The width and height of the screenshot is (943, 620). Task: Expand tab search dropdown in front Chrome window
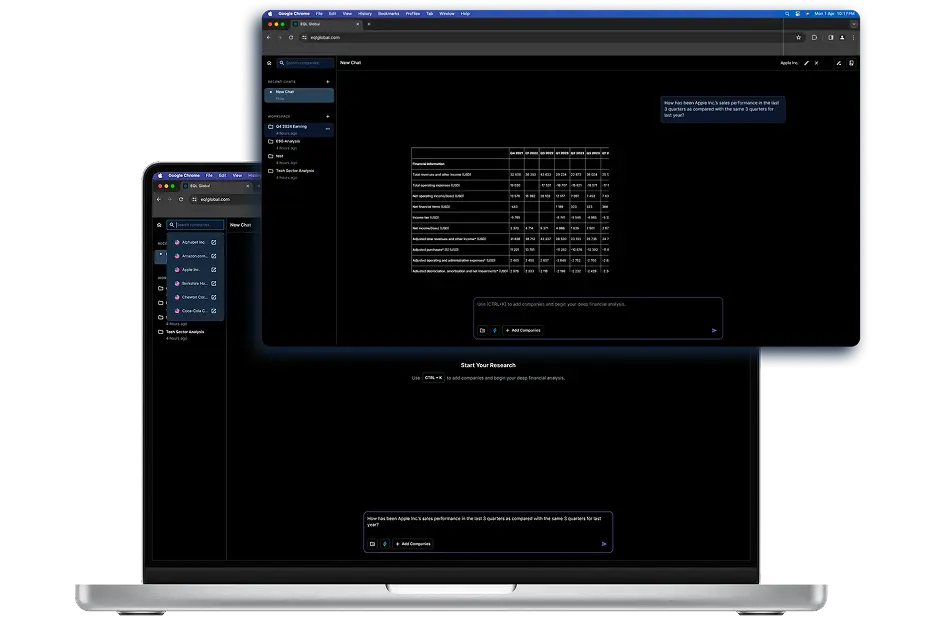click(x=853, y=24)
